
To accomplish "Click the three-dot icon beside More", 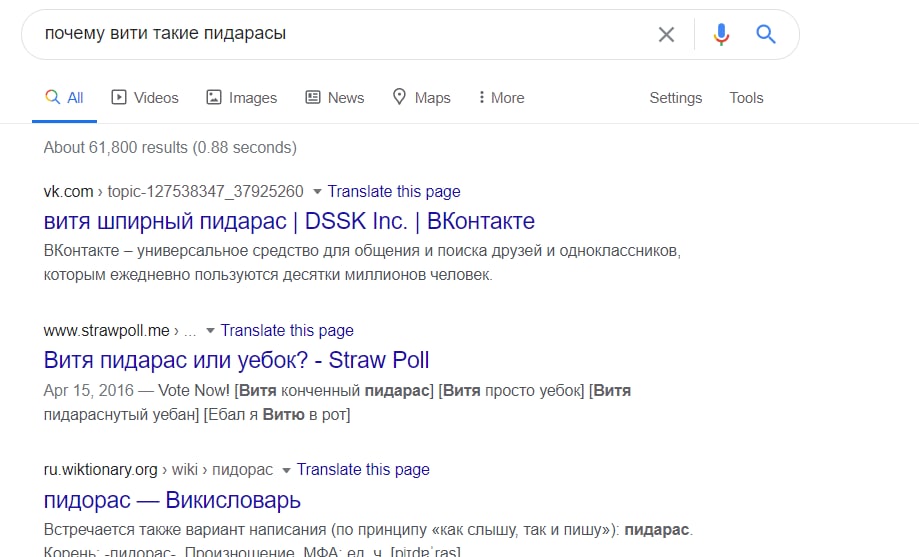I will tap(481, 97).
